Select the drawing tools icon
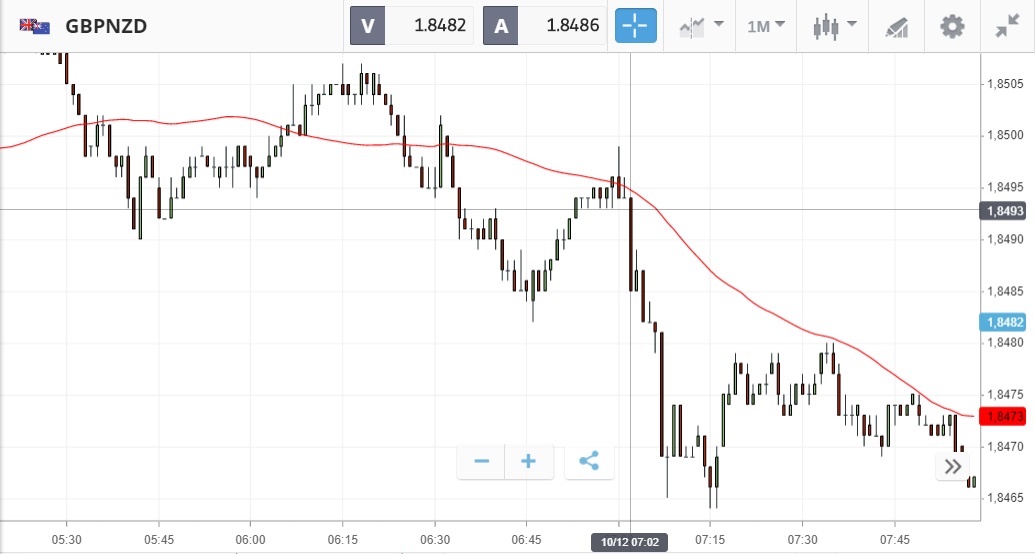The height and width of the screenshot is (554, 1035). point(896,26)
